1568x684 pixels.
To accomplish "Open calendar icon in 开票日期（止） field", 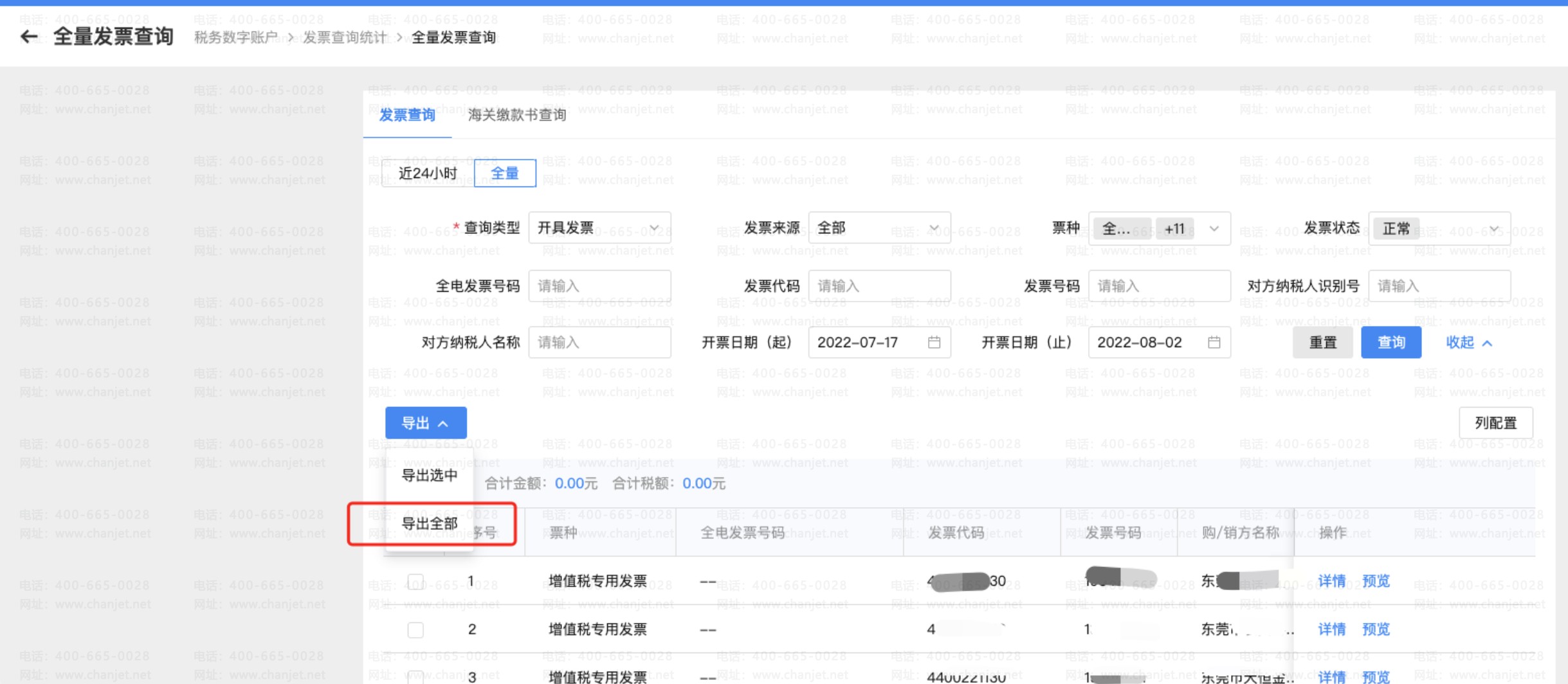I will point(1214,343).
